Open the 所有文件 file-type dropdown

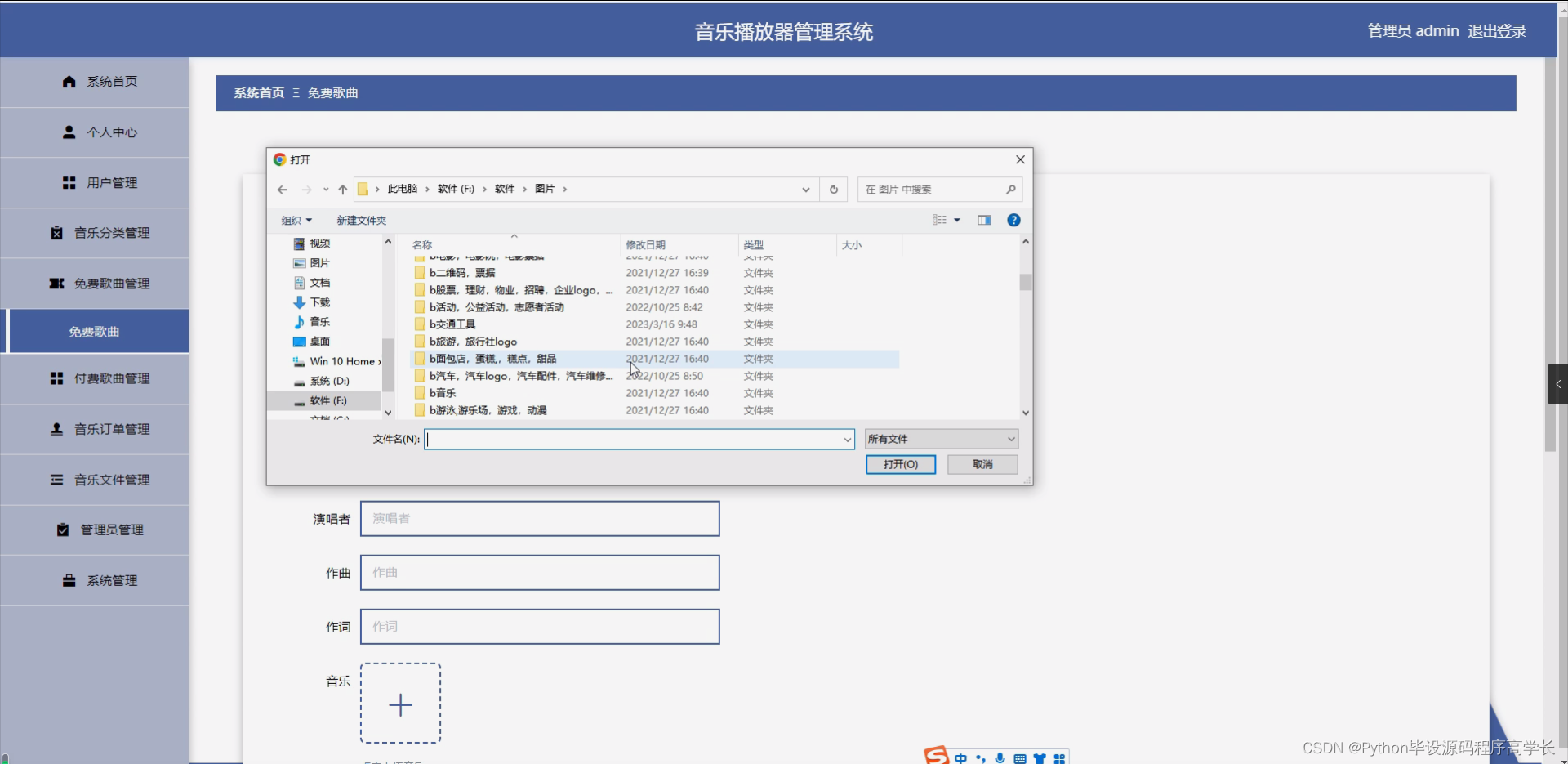941,439
